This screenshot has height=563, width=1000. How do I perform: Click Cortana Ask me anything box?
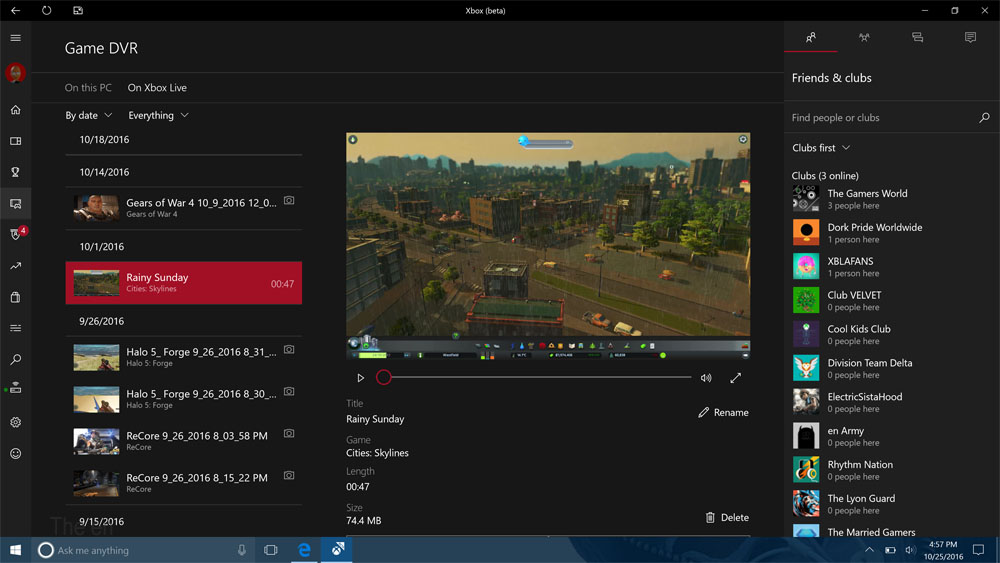click(143, 550)
